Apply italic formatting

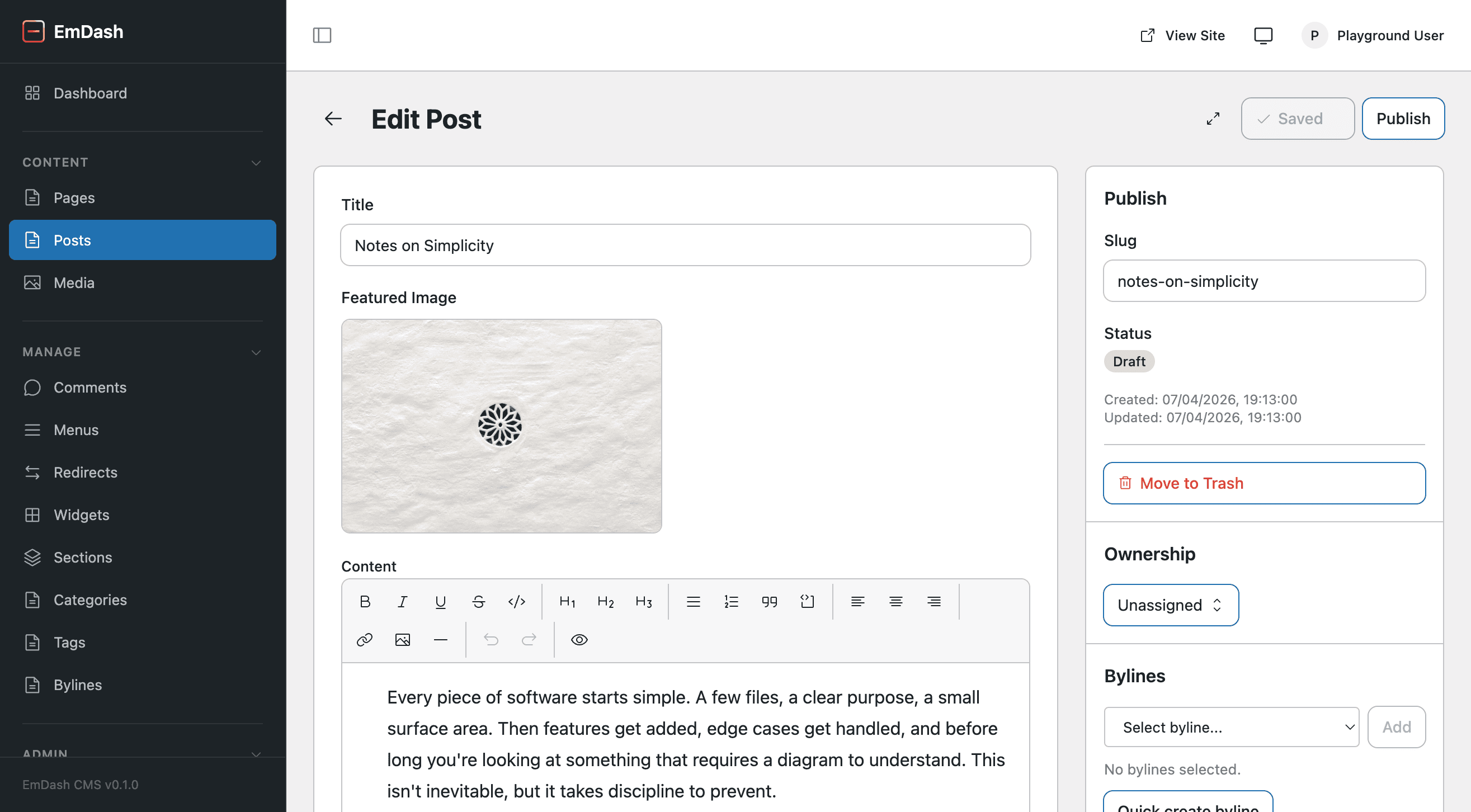point(403,601)
